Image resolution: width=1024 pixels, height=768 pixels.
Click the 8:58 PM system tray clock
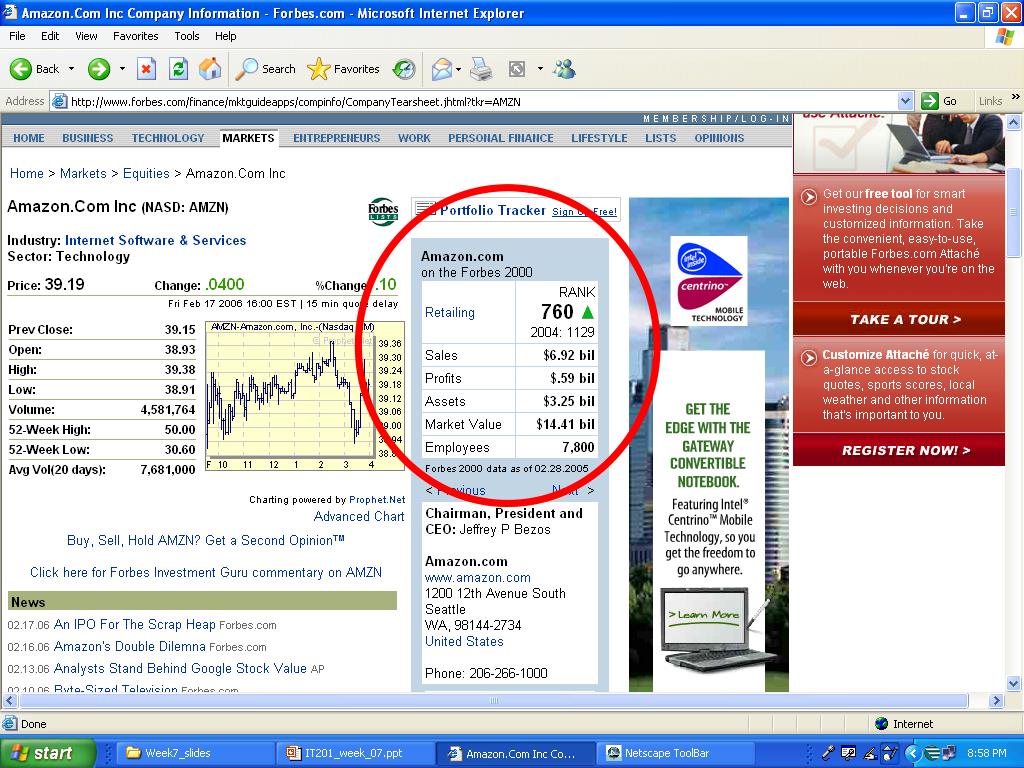coord(986,753)
